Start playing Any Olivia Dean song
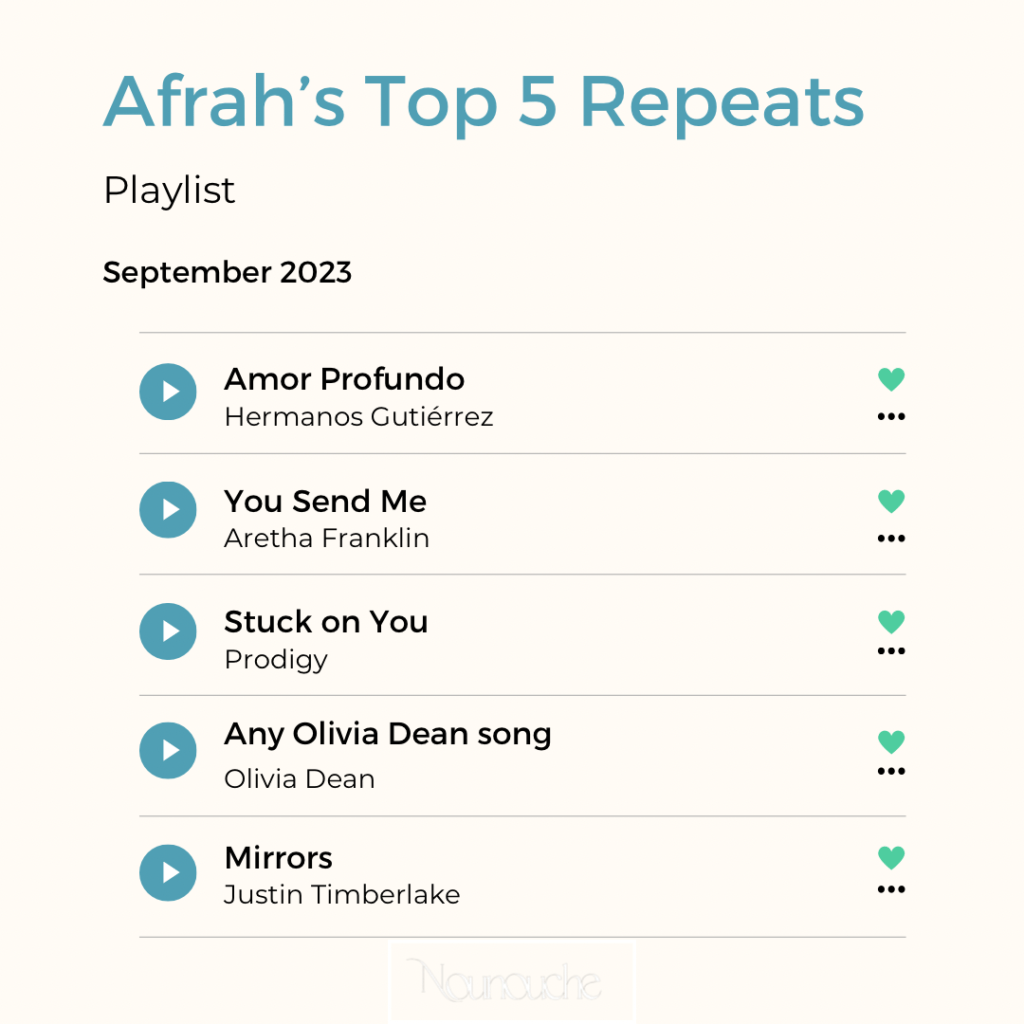1024x1024 pixels. coord(168,750)
